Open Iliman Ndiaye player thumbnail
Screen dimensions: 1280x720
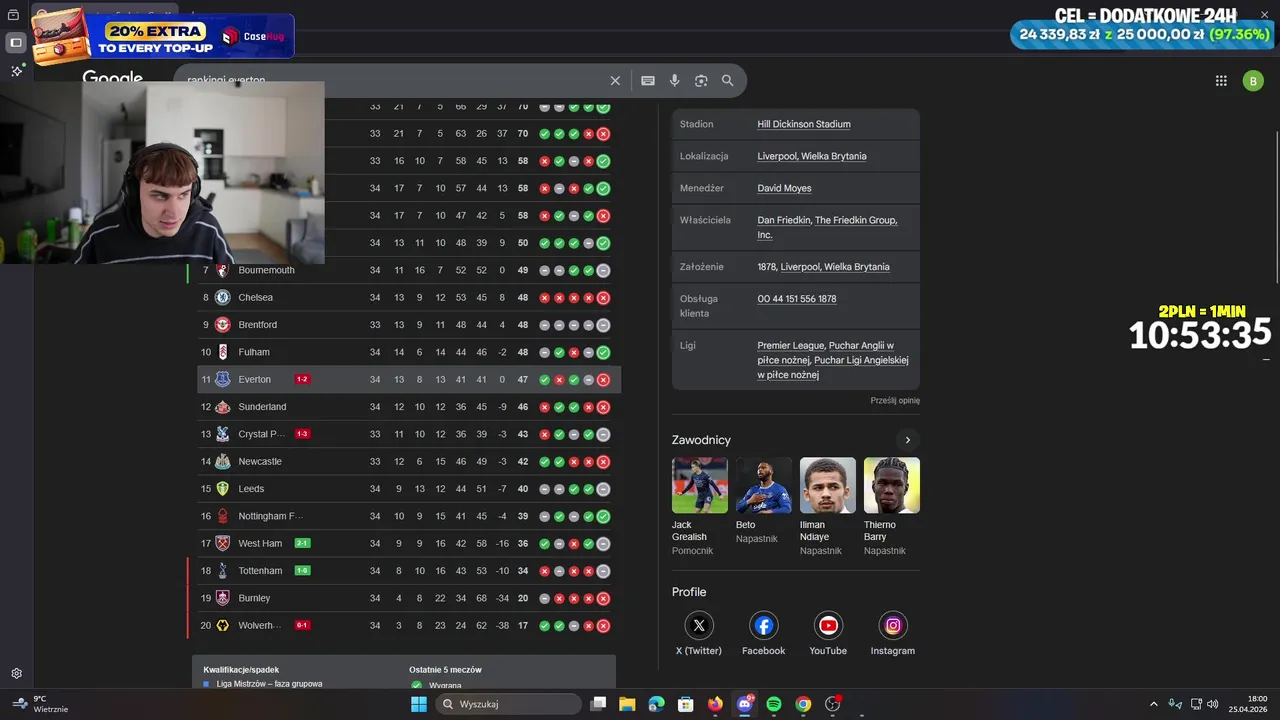828,486
